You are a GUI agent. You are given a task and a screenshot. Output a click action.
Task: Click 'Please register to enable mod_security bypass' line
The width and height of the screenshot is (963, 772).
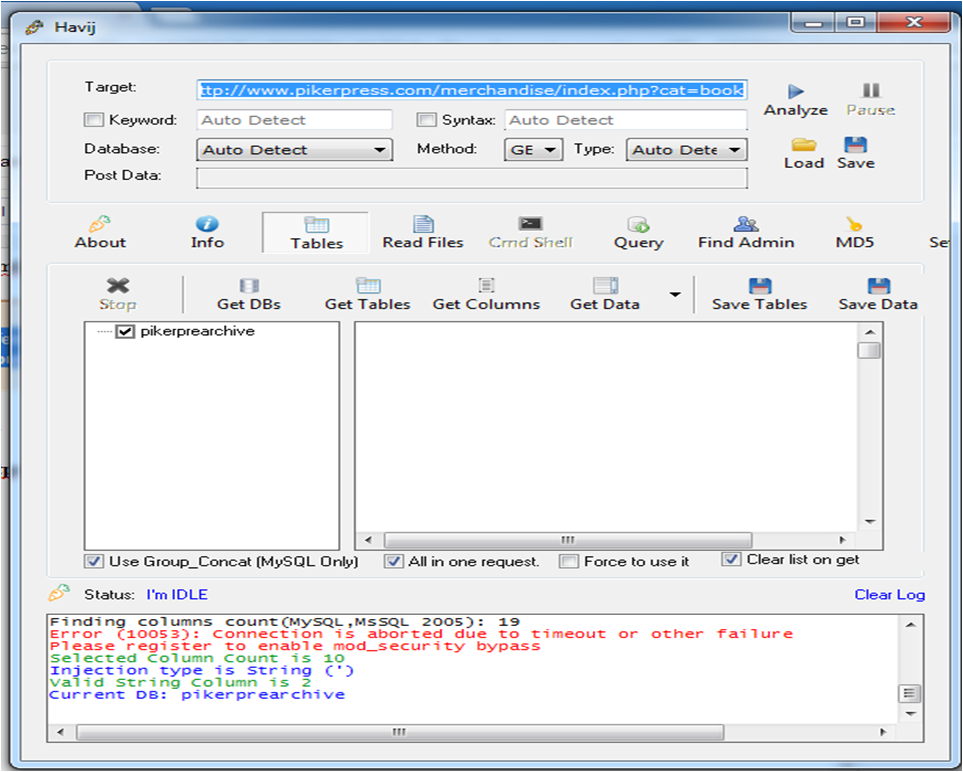pos(295,646)
